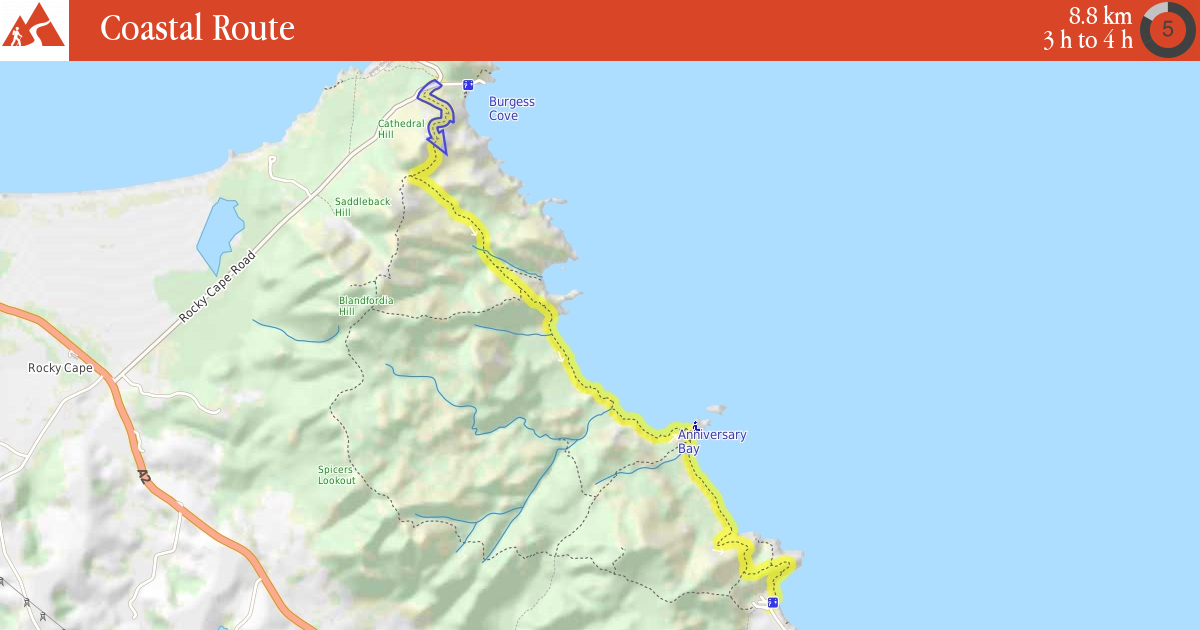
Task: Click the Saddleback Hill label
Action: tap(362, 207)
